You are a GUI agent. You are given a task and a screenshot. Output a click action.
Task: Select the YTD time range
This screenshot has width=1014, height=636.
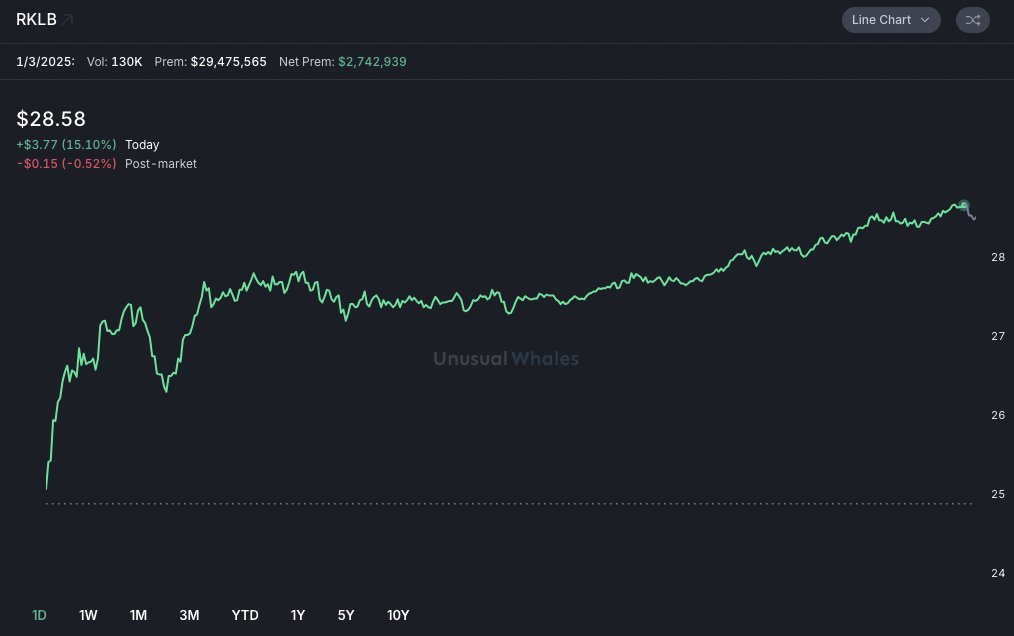(245, 615)
